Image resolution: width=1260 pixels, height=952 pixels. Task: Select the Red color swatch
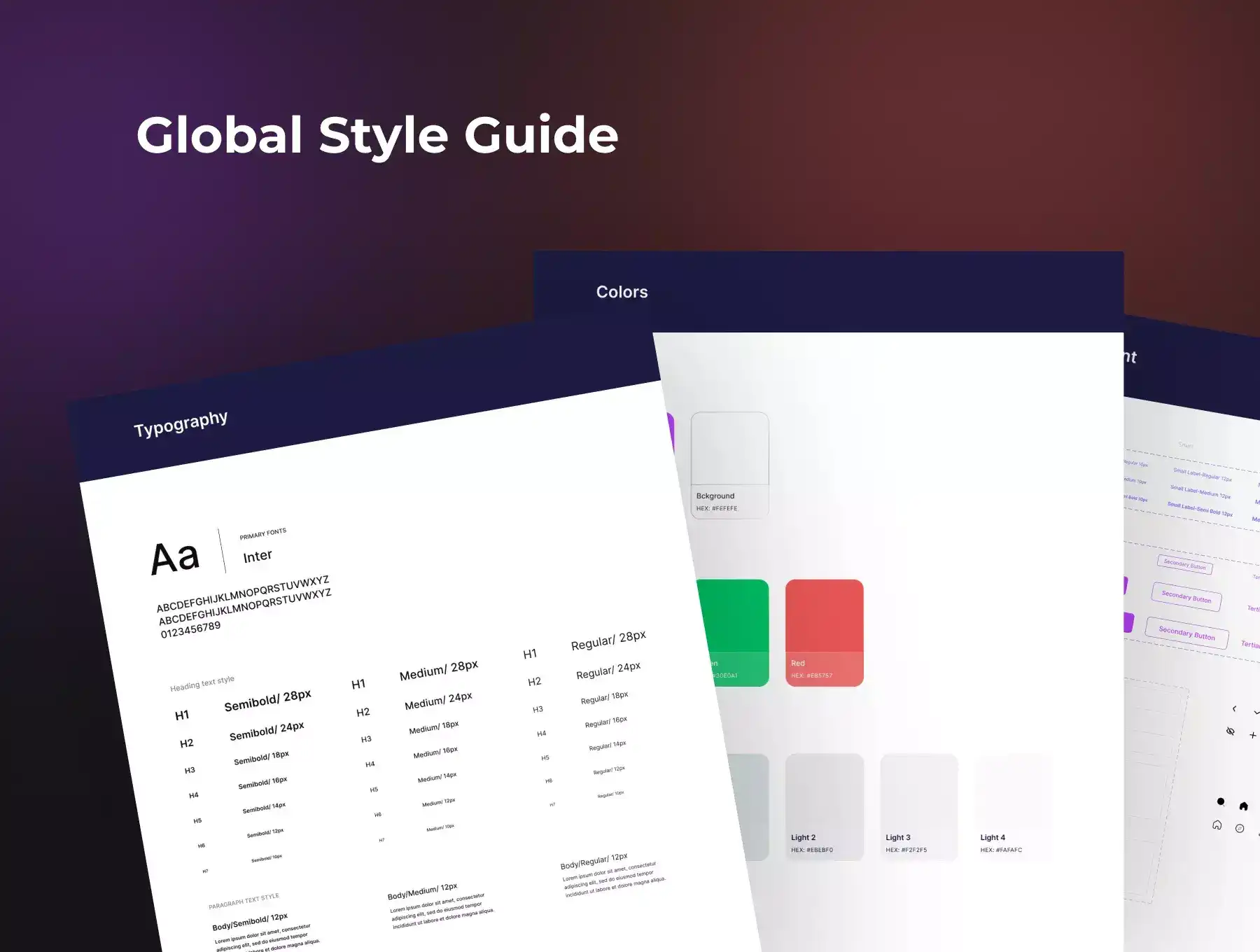click(x=824, y=632)
